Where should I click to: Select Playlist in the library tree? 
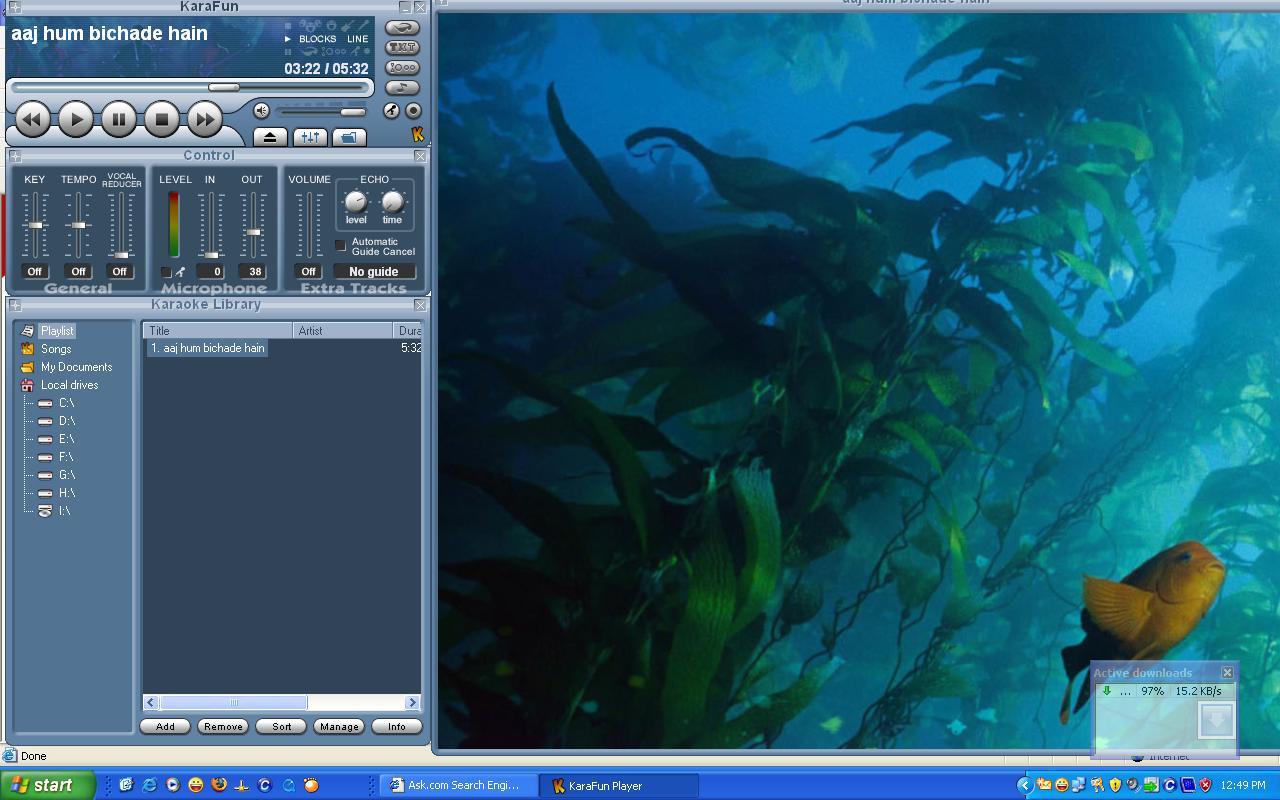(x=57, y=331)
